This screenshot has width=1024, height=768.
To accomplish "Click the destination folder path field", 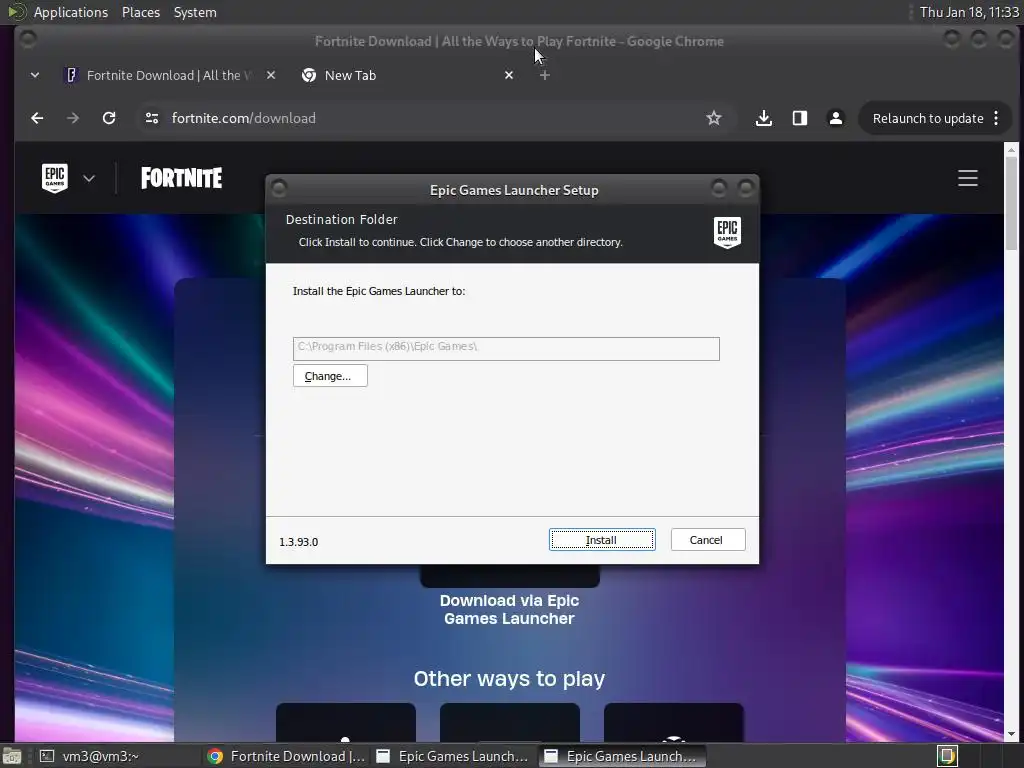I will (506, 348).
